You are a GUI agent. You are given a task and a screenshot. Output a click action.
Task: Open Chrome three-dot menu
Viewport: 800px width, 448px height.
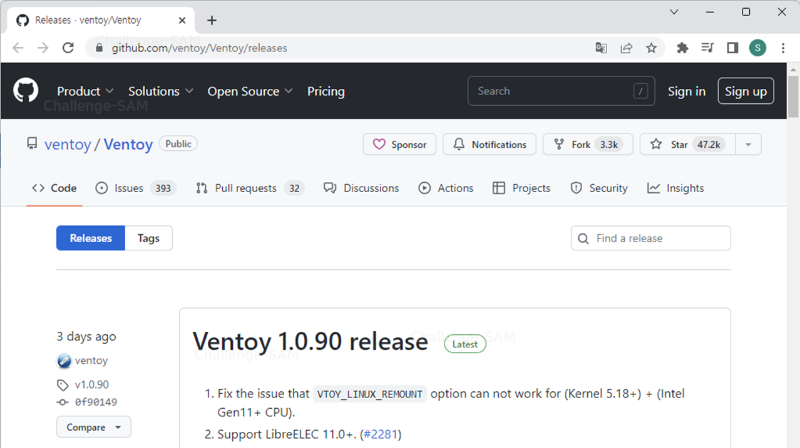tap(783, 48)
